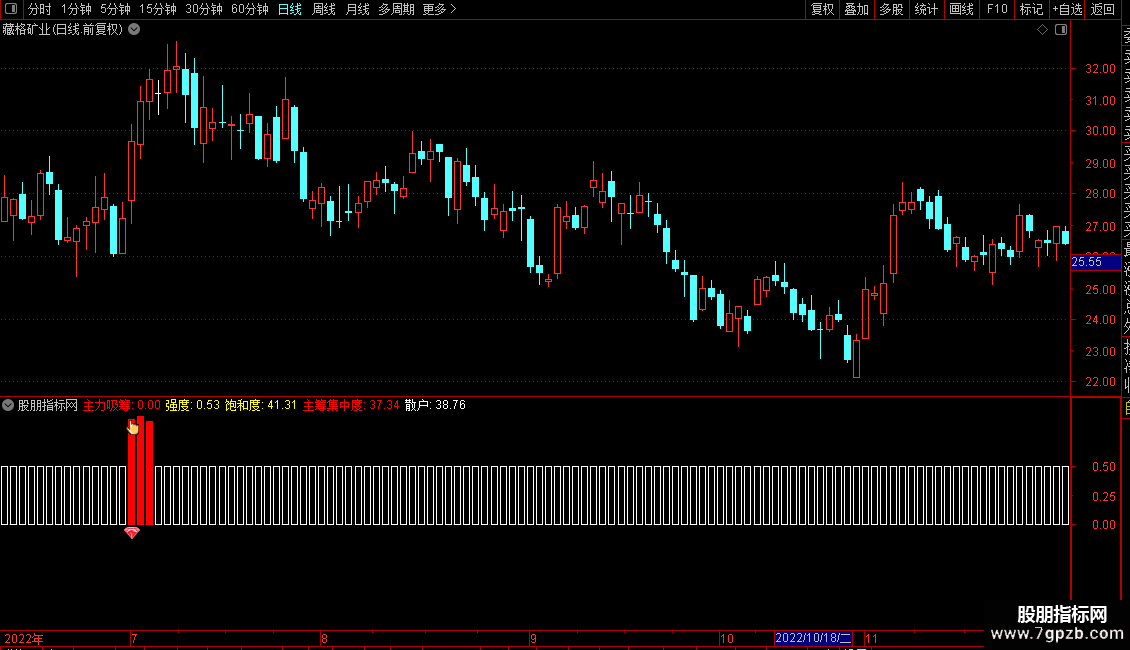Open 多周期 multi-period view
The image size is (1130, 650).
coord(396,9)
